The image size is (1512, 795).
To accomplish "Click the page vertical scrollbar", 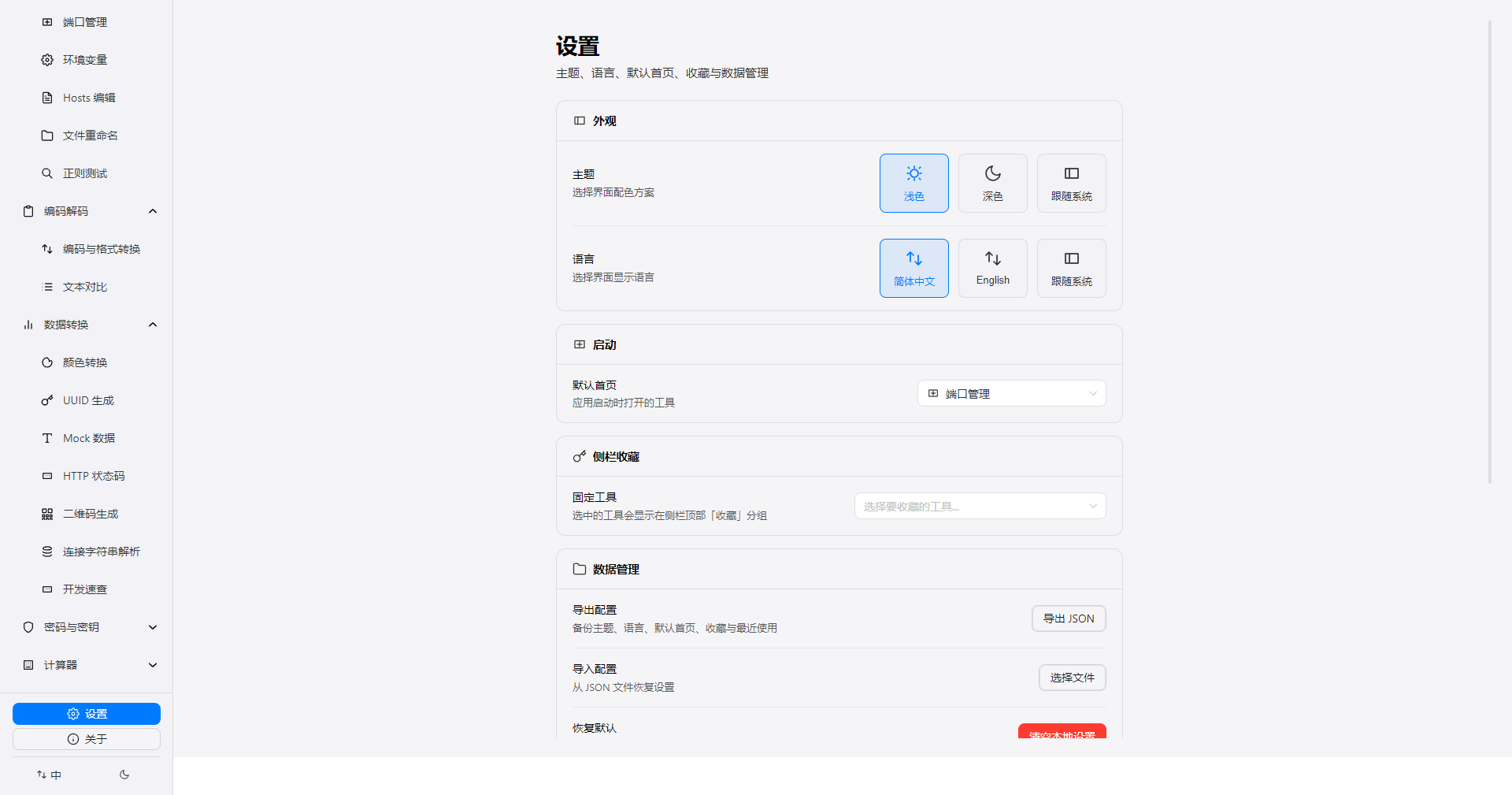I will coord(1490,252).
